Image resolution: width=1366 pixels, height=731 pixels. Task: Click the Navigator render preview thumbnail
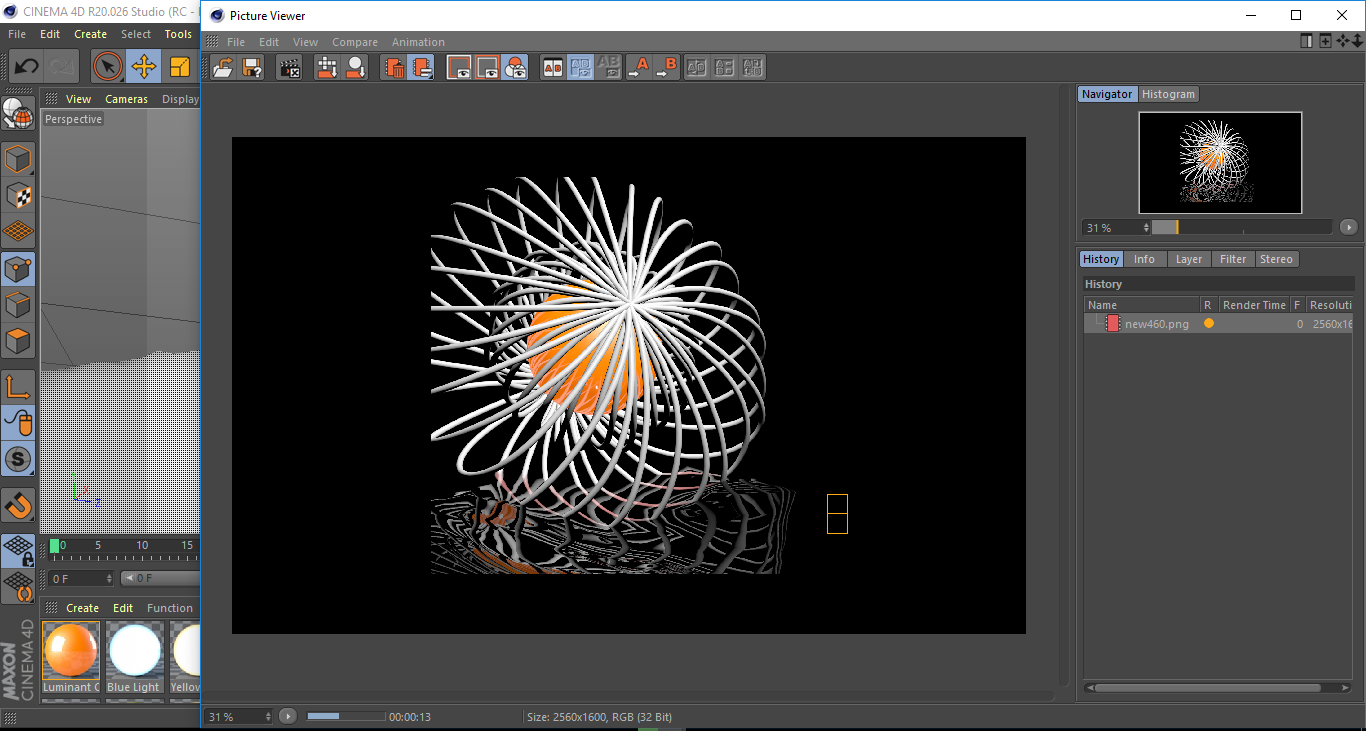1220,162
